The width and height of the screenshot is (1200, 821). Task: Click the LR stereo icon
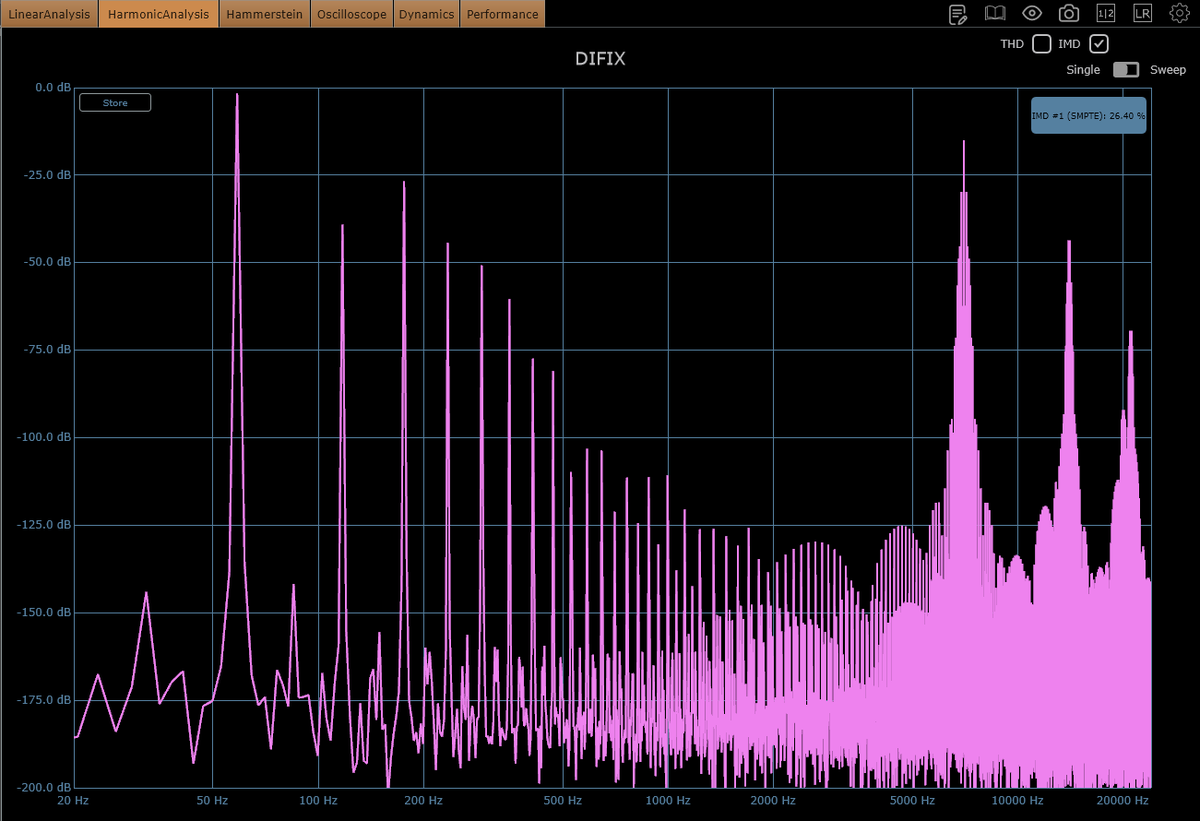1142,13
